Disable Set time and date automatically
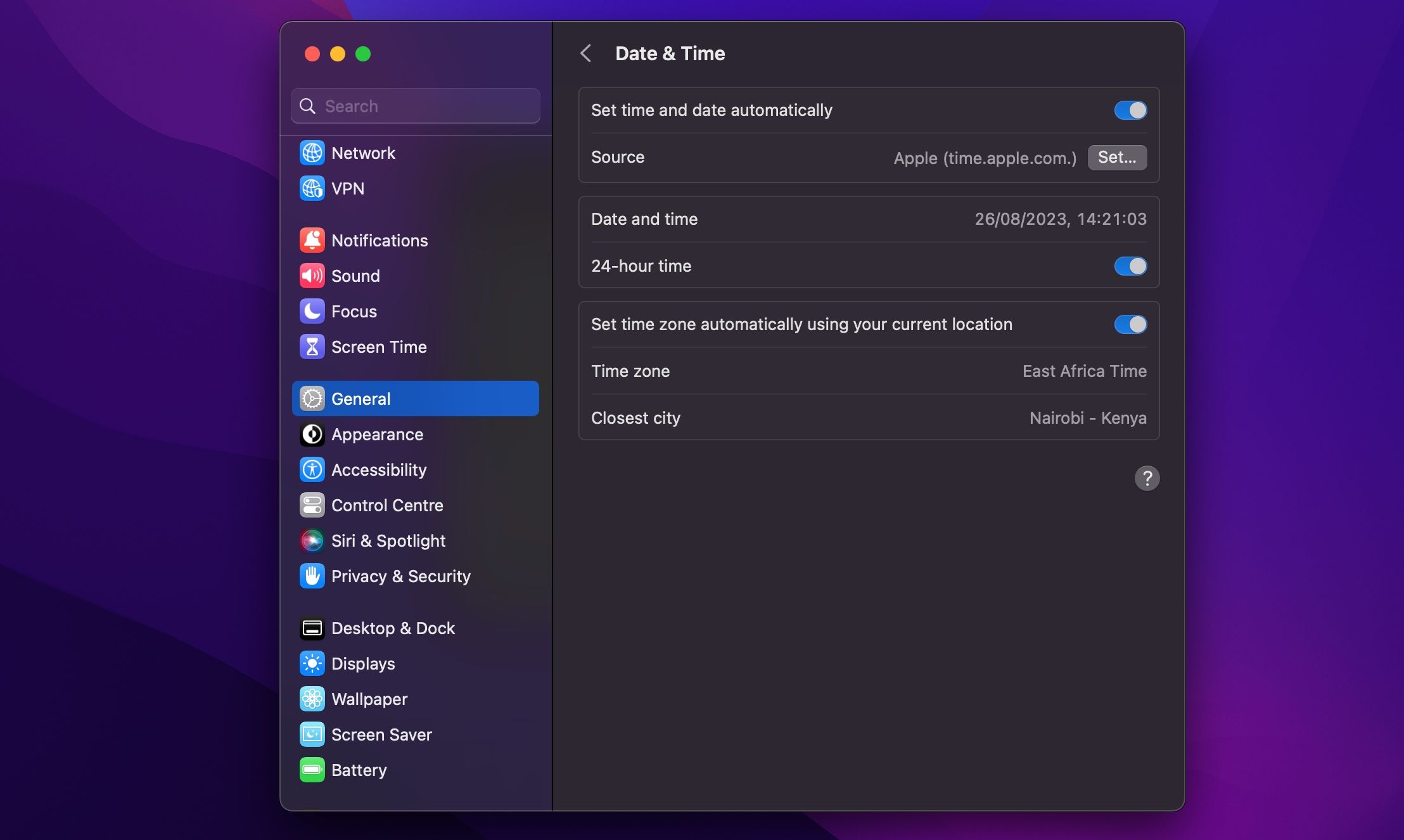Image resolution: width=1404 pixels, height=840 pixels. pyautogui.click(x=1131, y=110)
